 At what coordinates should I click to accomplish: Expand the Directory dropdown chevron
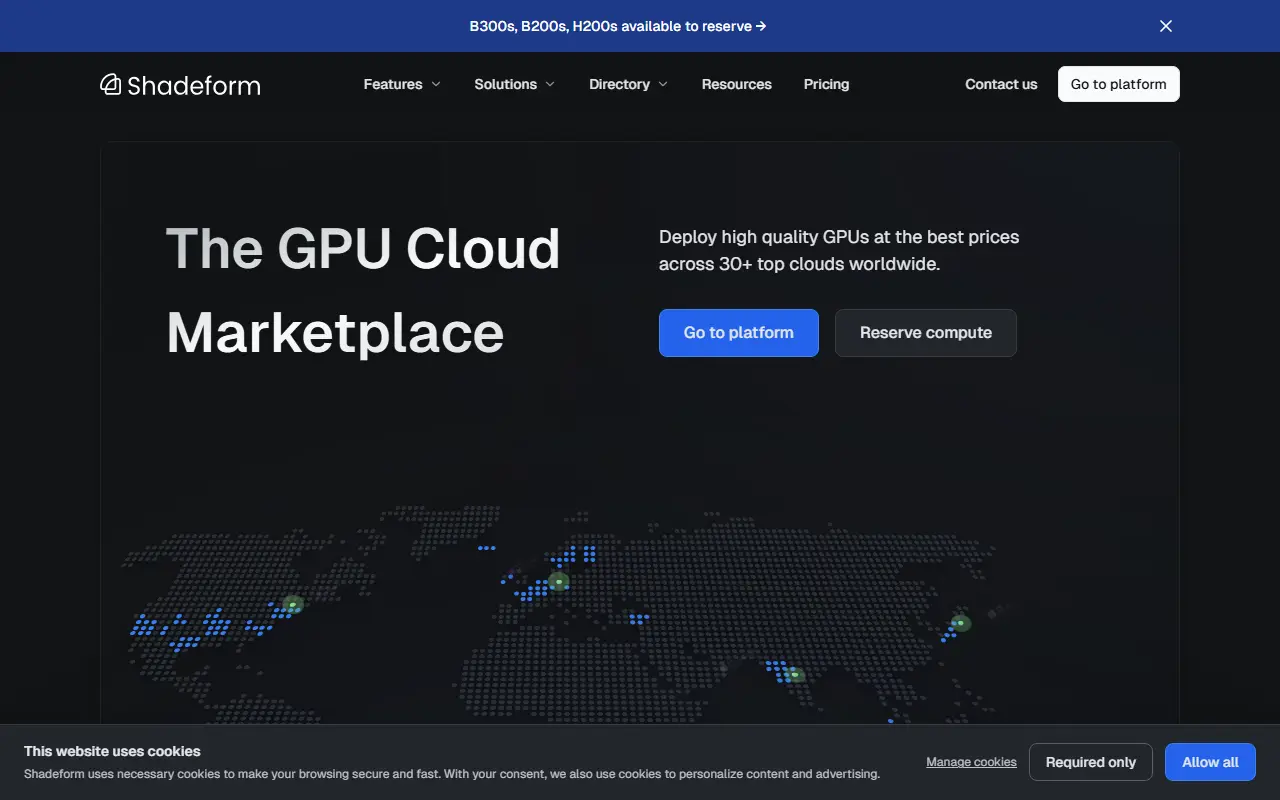pos(663,84)
